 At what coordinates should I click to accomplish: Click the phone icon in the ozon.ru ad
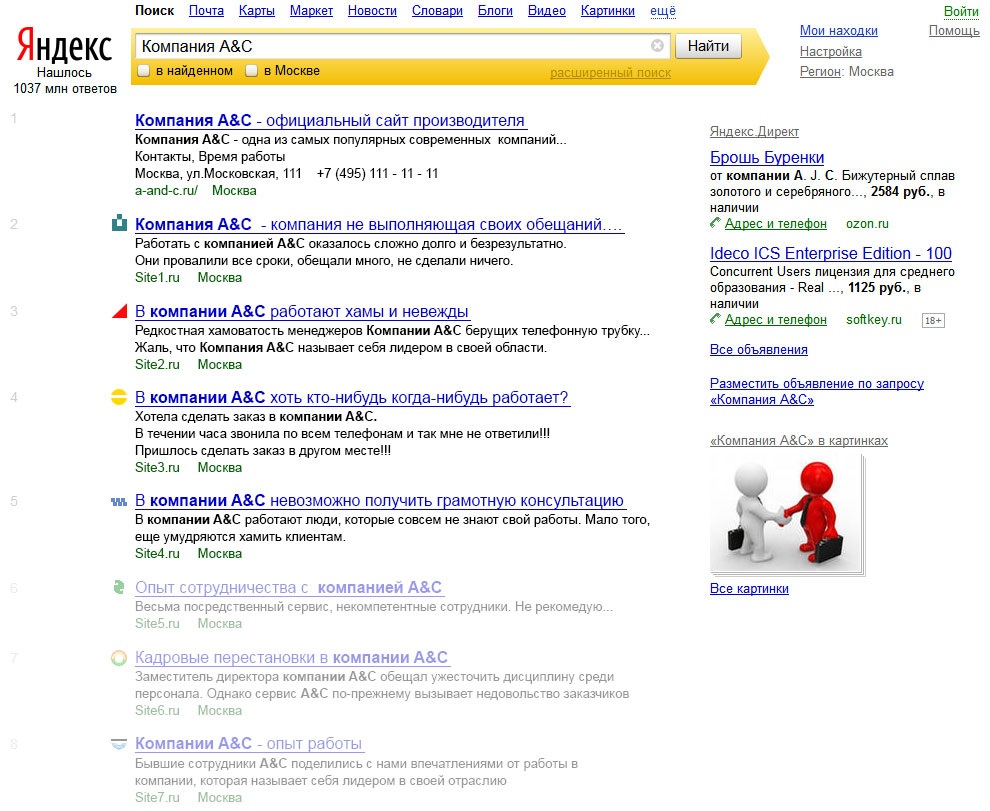[715, 223]
